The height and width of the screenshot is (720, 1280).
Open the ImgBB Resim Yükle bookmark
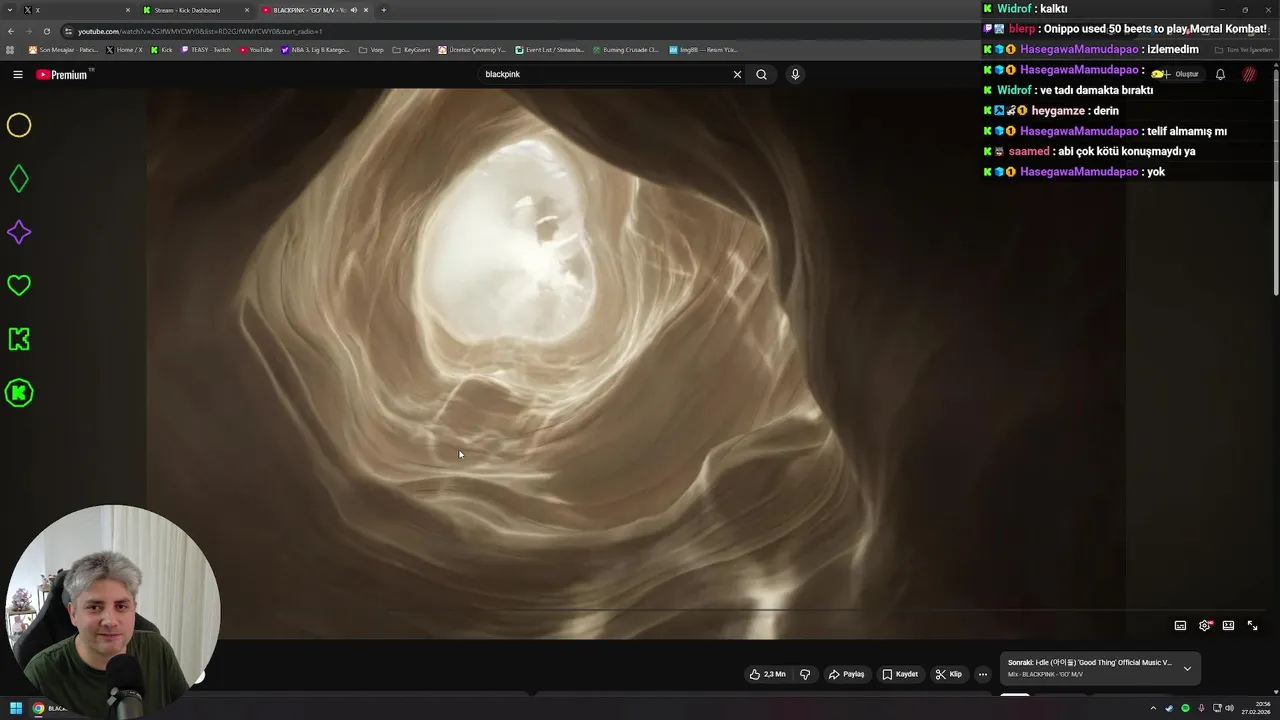[703, 49]
